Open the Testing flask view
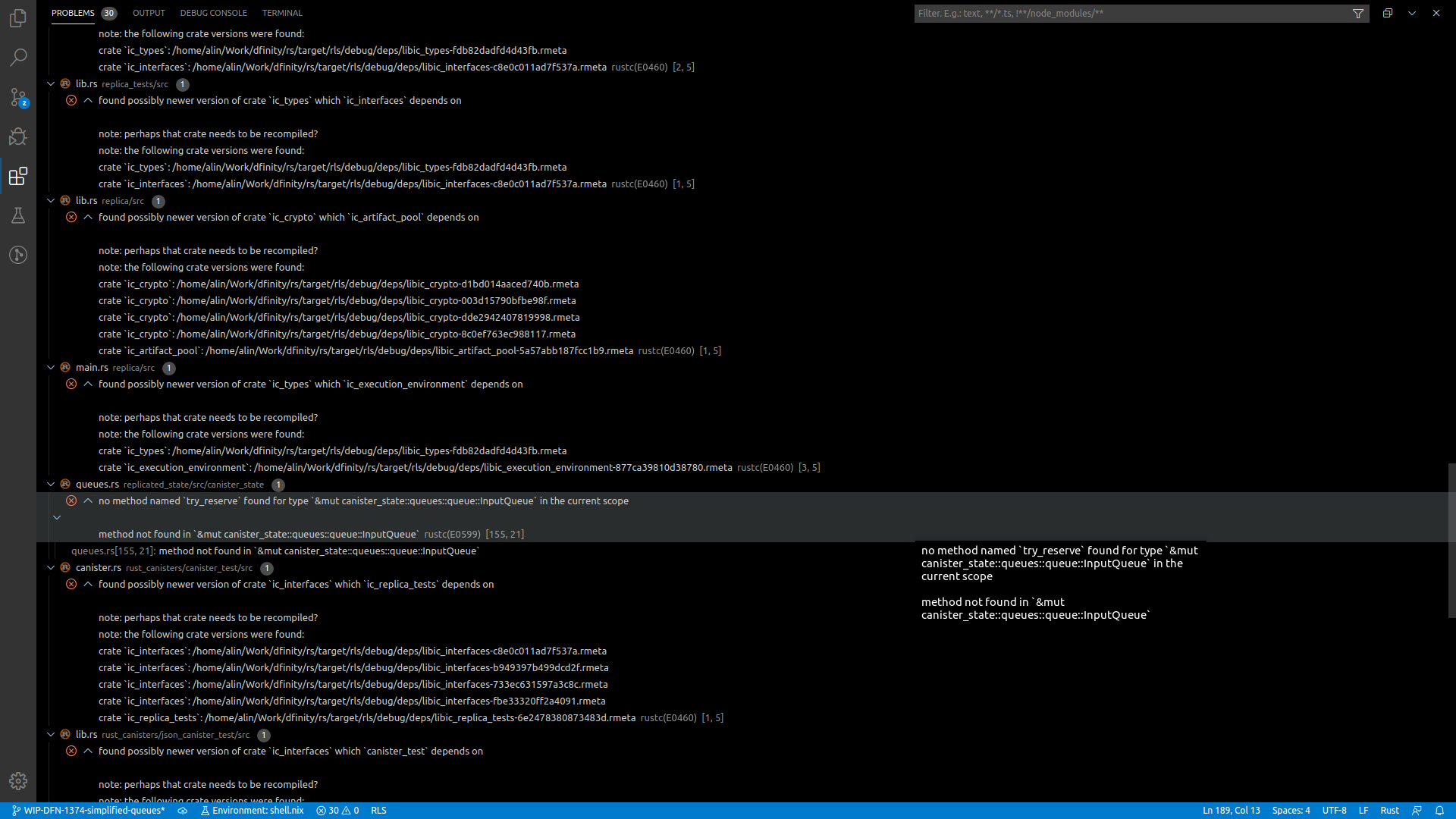The width and height of the screenshot is (1456, 819). (x=18, y=215)
